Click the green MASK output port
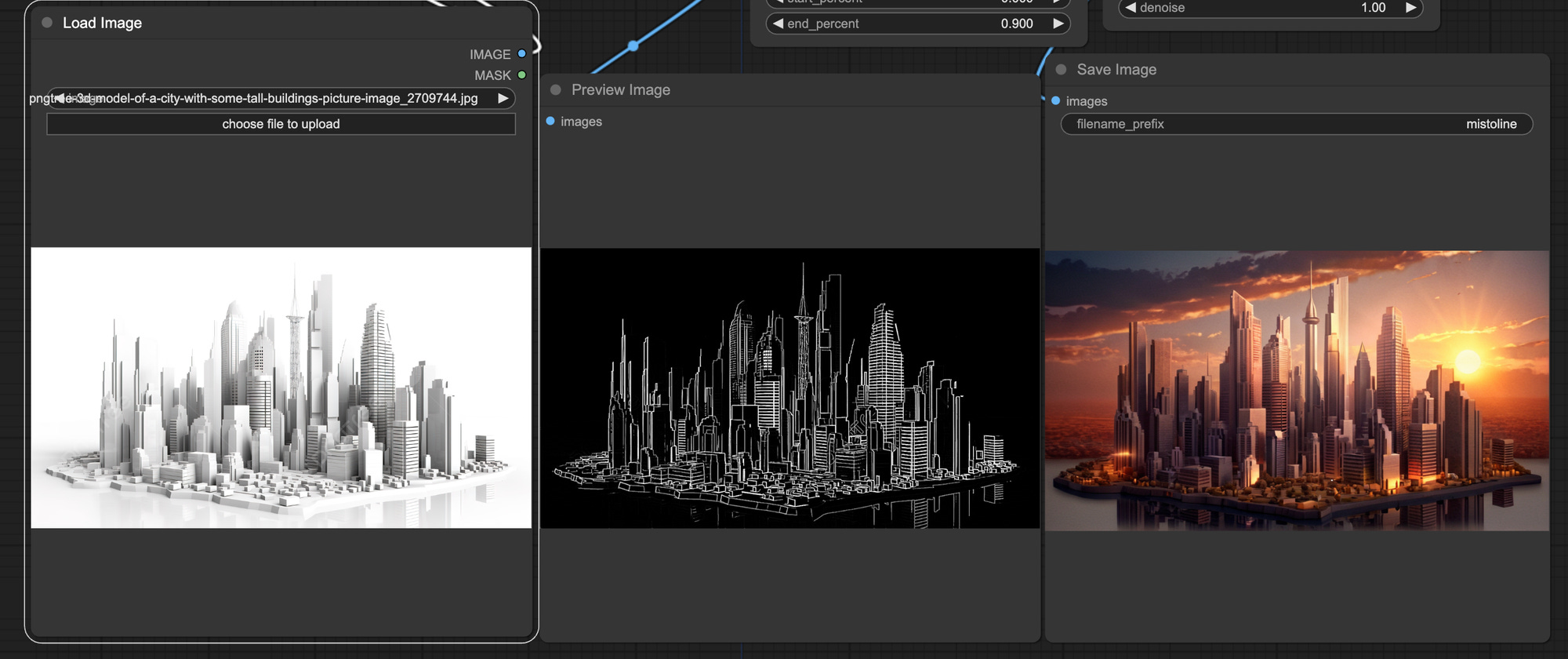The width and height of the screenshot is (1568, 659). click(521, 75)
